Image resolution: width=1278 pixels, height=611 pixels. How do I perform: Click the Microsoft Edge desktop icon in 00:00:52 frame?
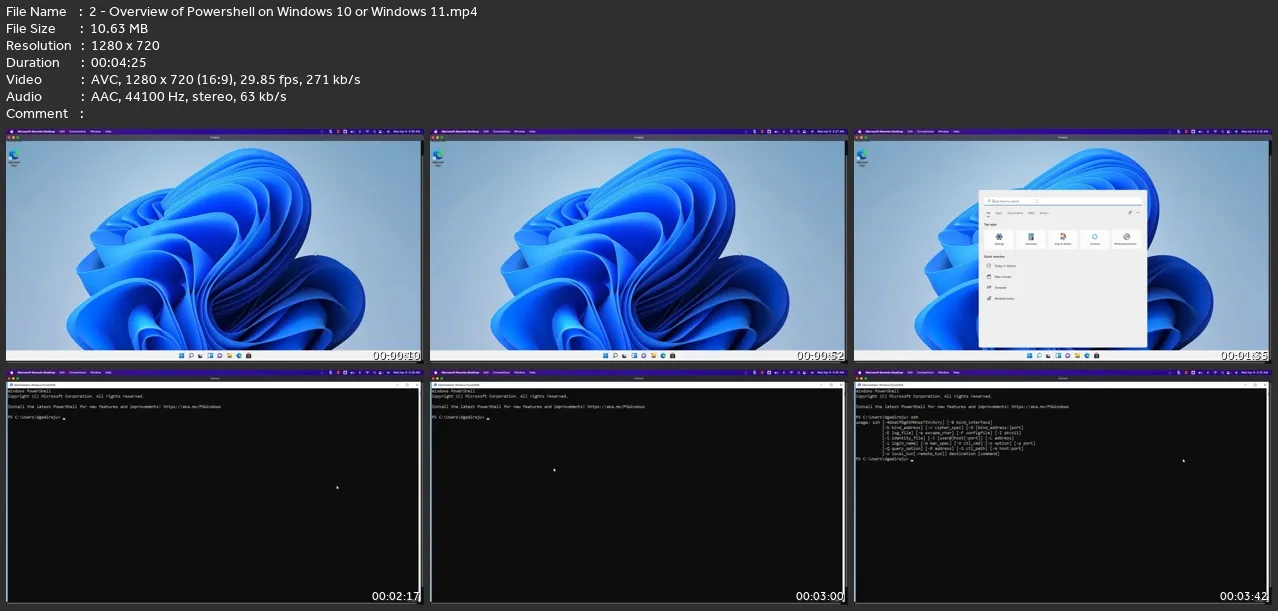pyautogui.click(x=438, y=157)
